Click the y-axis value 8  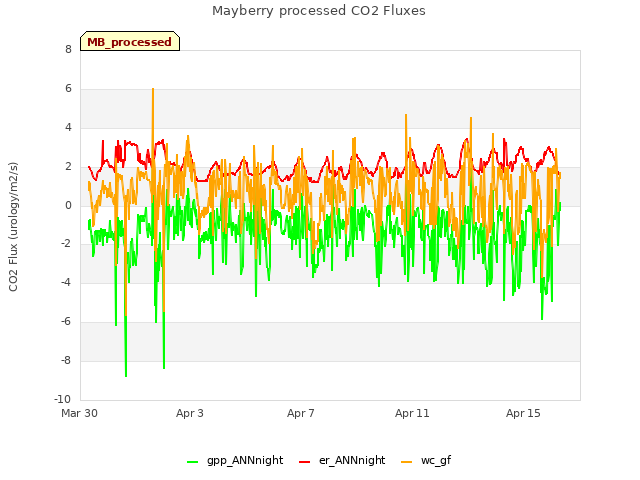coord(68,50)
